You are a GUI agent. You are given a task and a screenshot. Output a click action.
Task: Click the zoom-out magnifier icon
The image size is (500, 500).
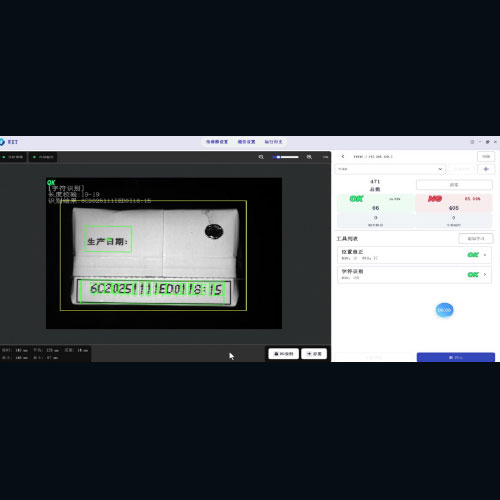click(x=261, y=157)
